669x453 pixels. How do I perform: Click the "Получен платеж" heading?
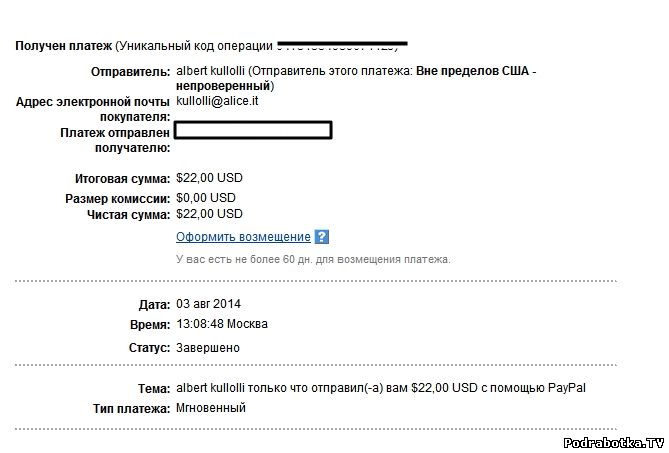(x=62, y=46)
